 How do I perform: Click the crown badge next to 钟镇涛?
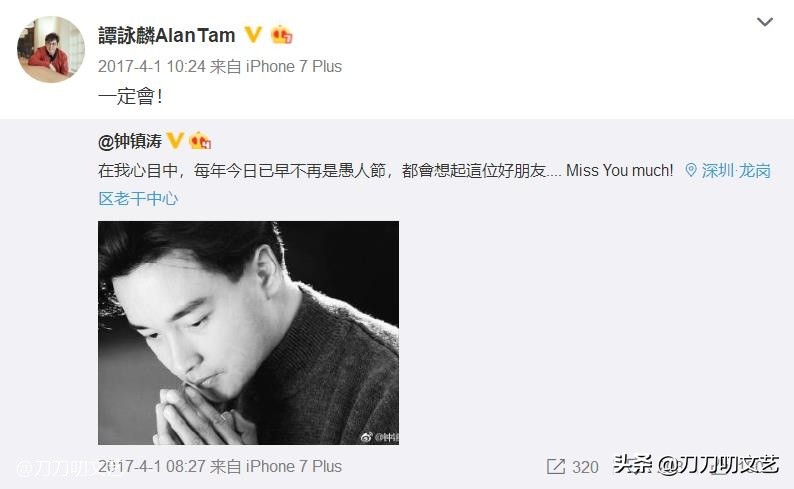(x=200, y=140)
